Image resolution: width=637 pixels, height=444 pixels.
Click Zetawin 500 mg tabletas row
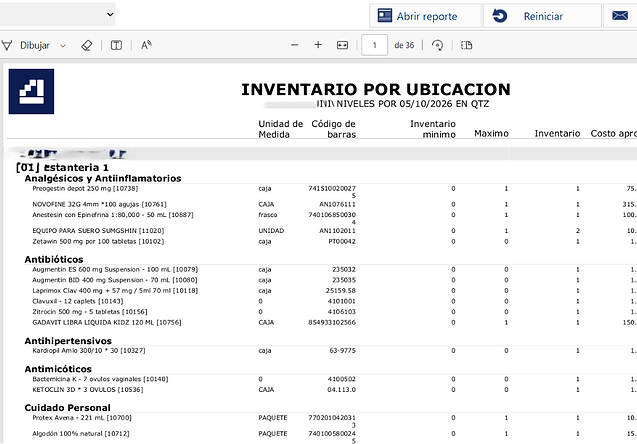[98, 241]
